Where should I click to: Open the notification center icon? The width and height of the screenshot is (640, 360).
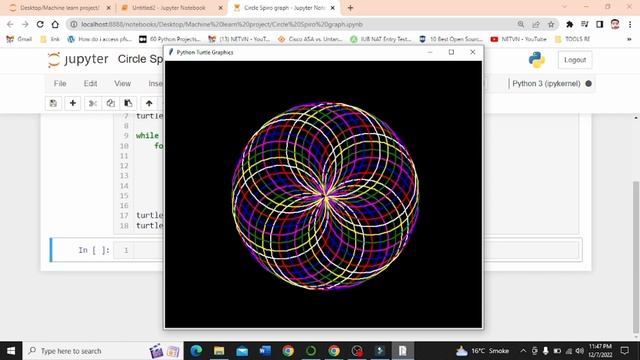624,351
